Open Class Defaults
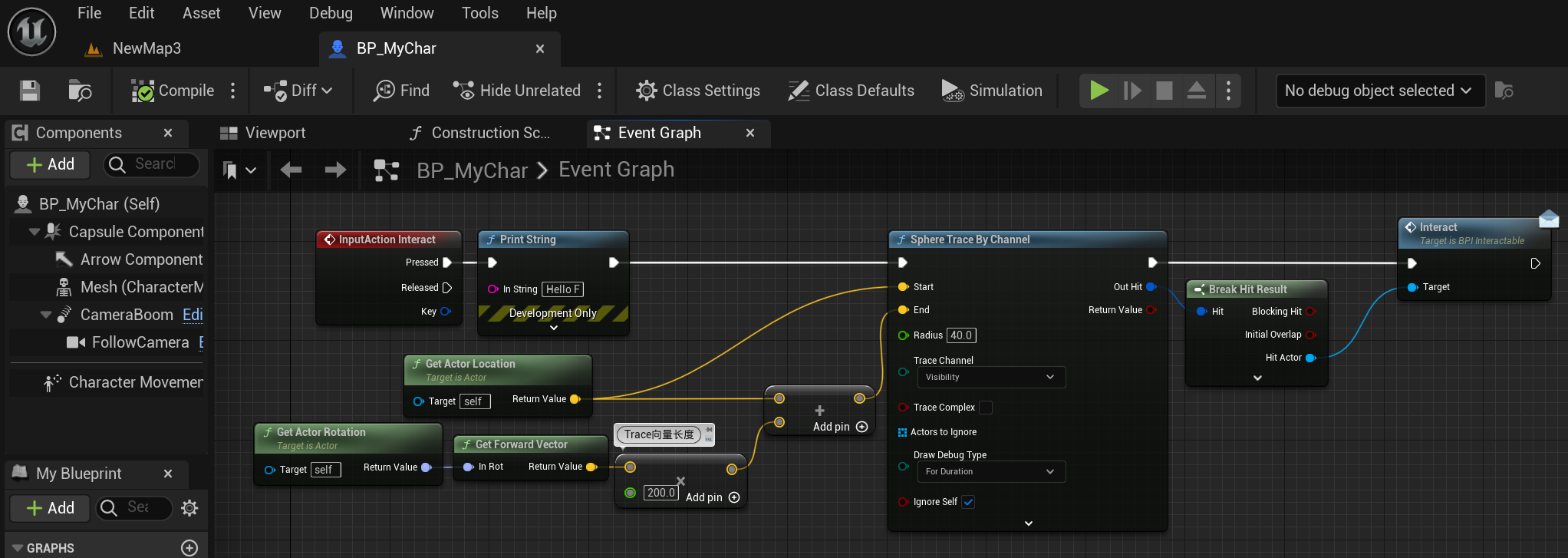The image size is (1568, 558). click(x=852, y=91)
